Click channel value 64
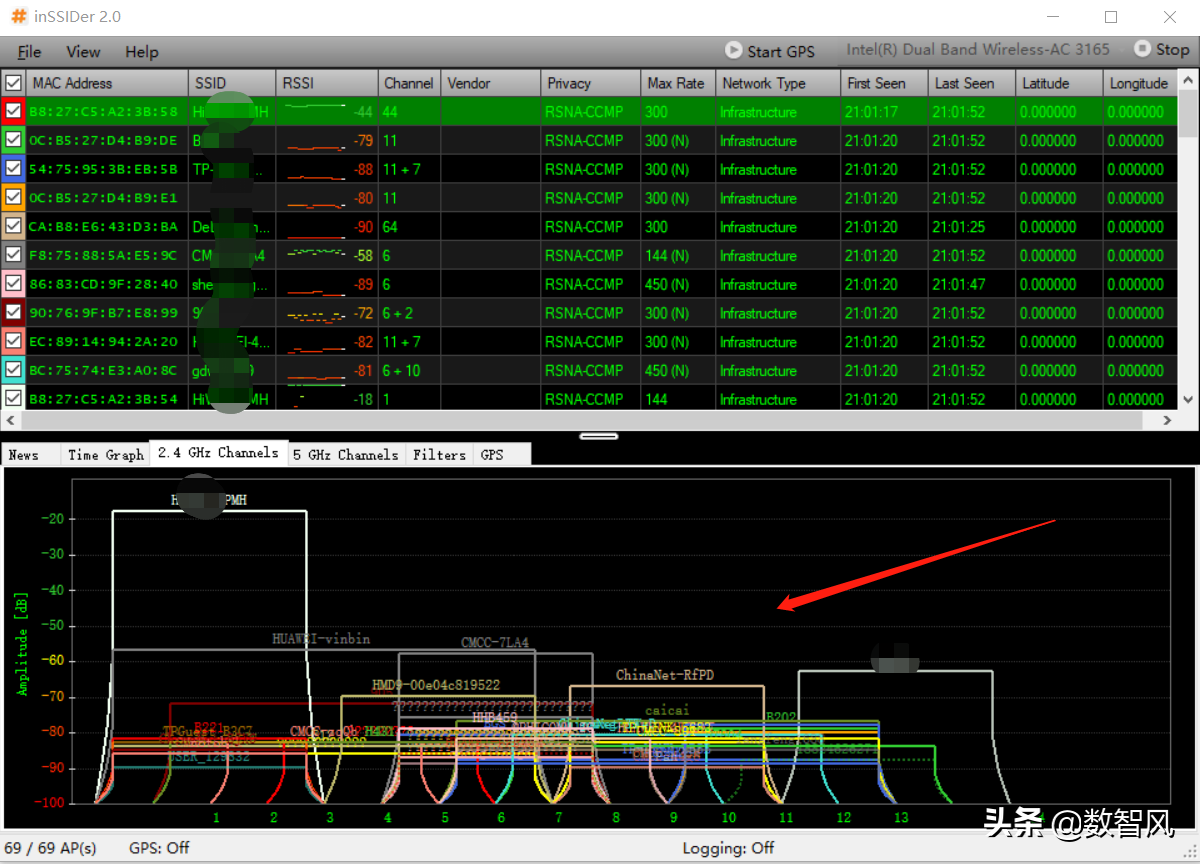 390,227
